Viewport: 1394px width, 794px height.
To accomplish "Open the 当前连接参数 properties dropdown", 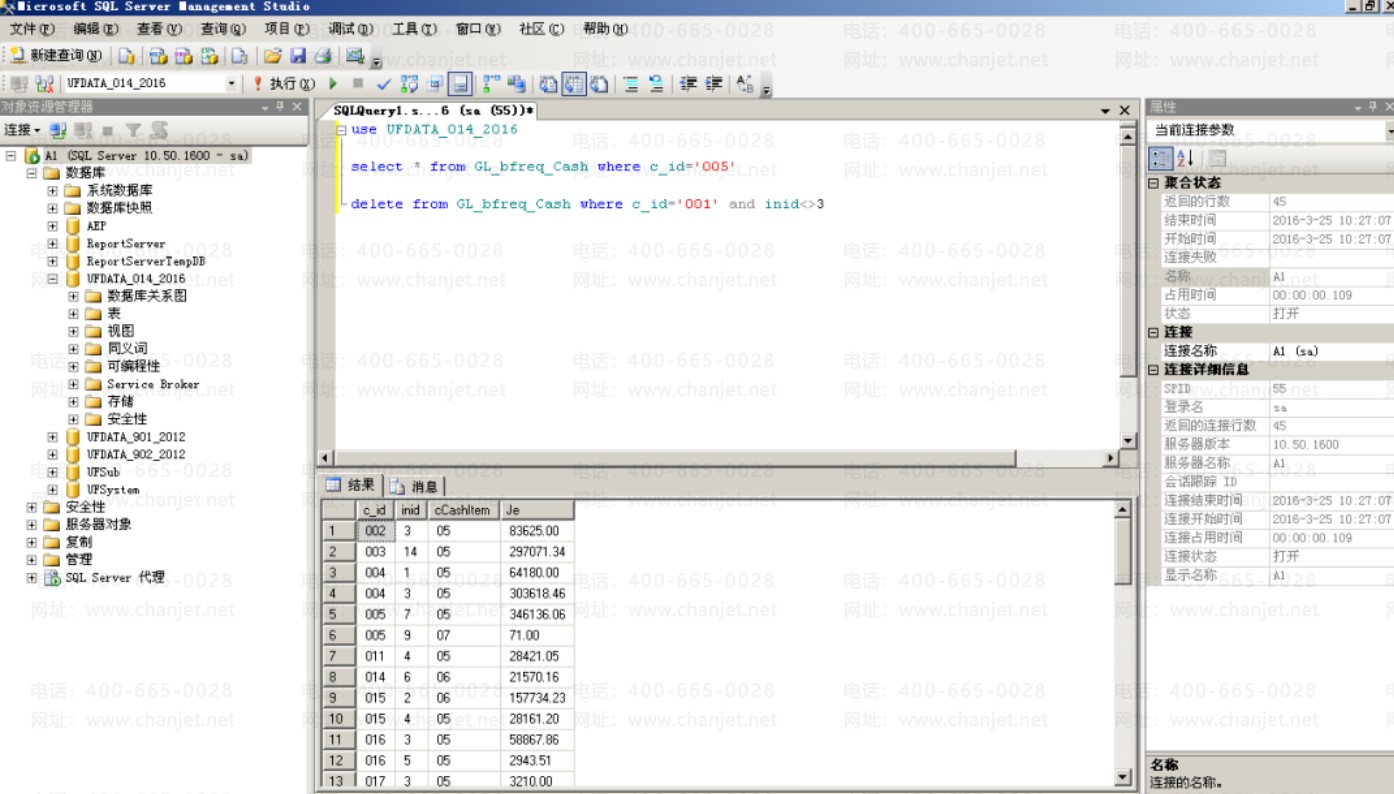I will tap(1388, 130).
